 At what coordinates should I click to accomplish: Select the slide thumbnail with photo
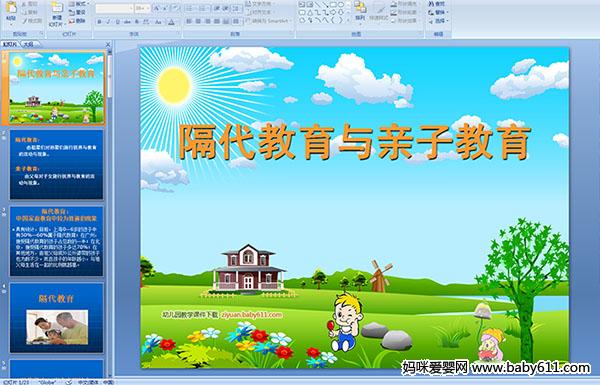tap(57, 318)
